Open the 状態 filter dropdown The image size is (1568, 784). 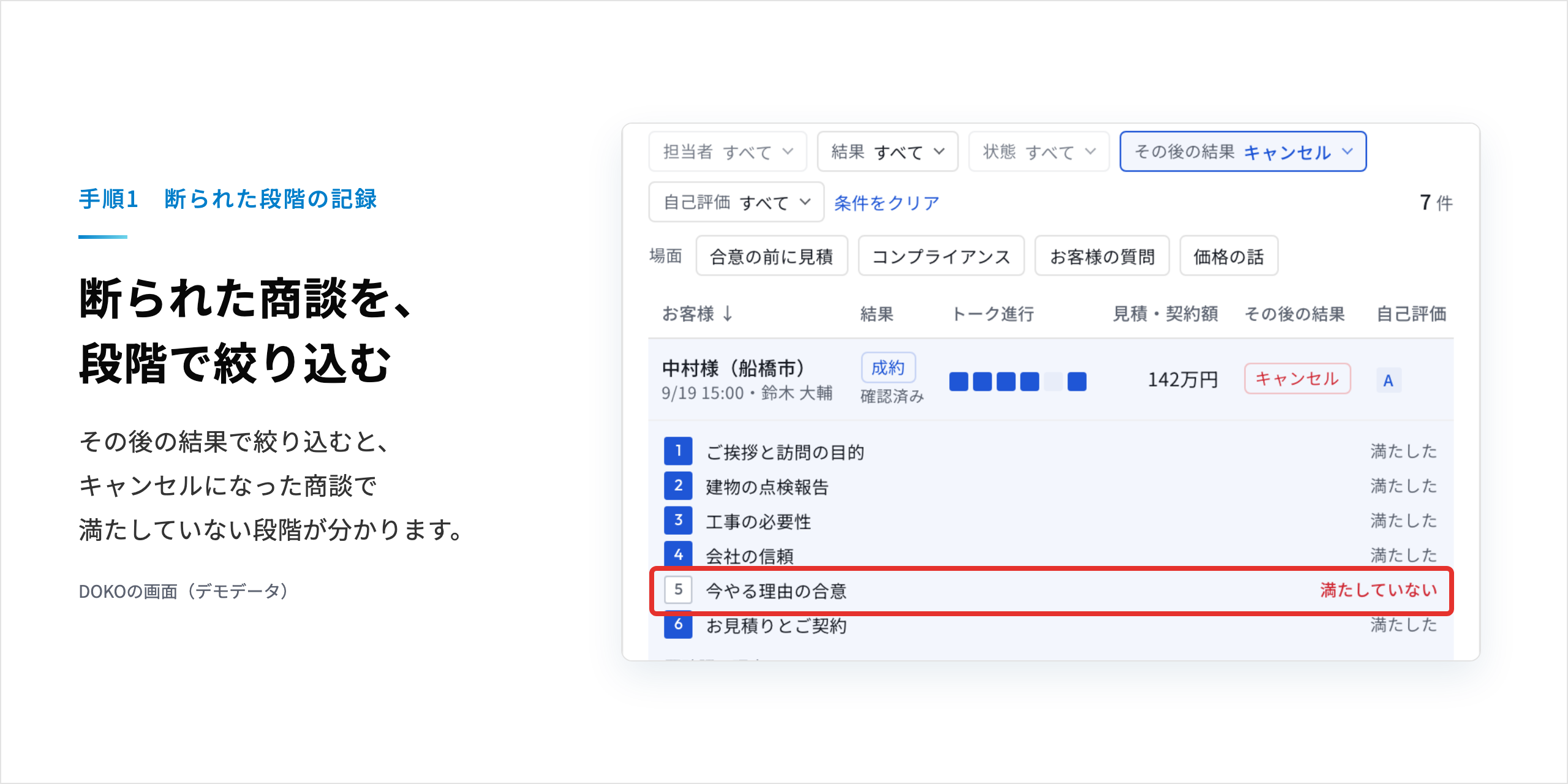pos(1039,151)
